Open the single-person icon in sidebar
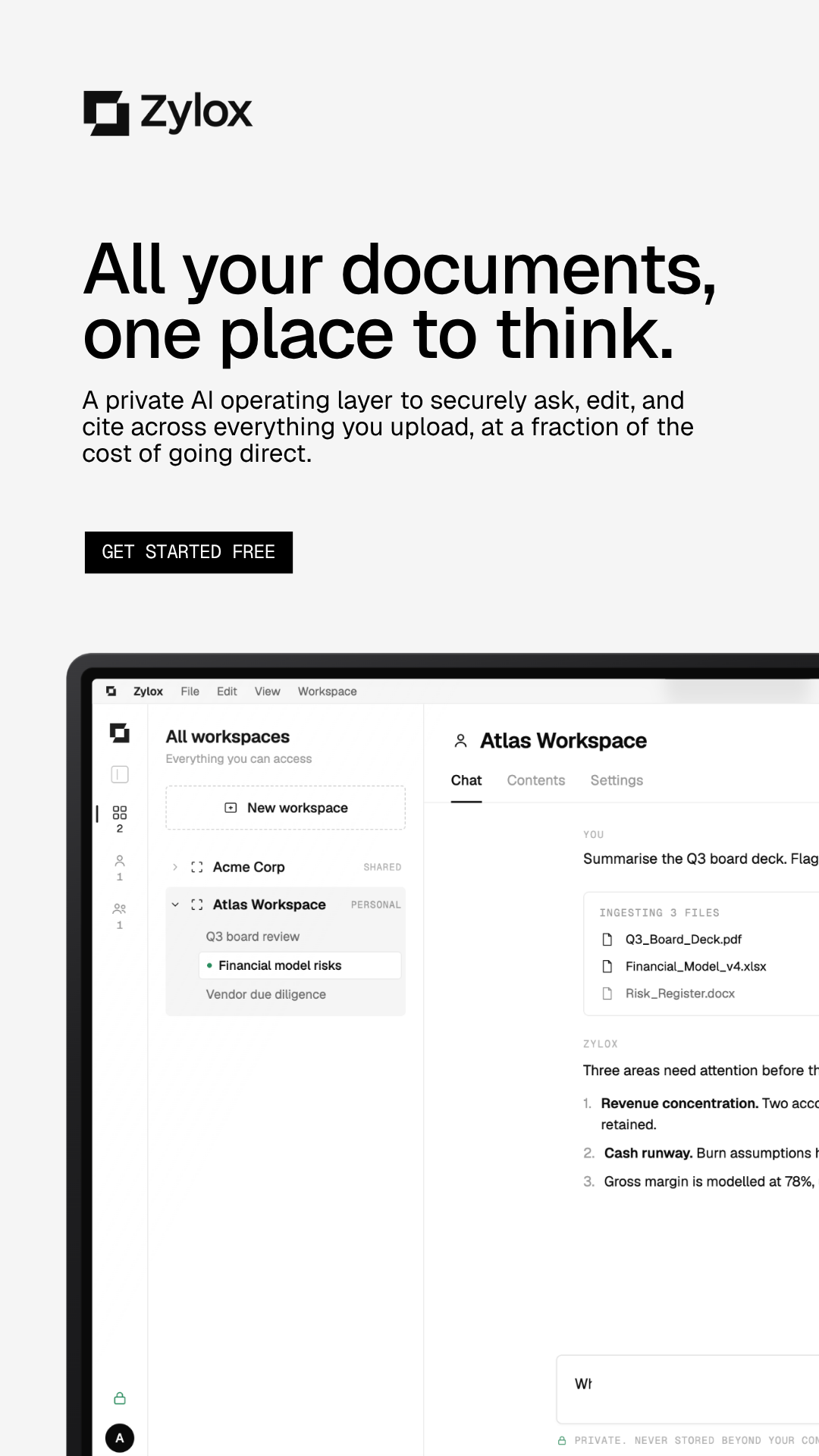The width and height of the screenshot is (819, 1456). [120, 861]
